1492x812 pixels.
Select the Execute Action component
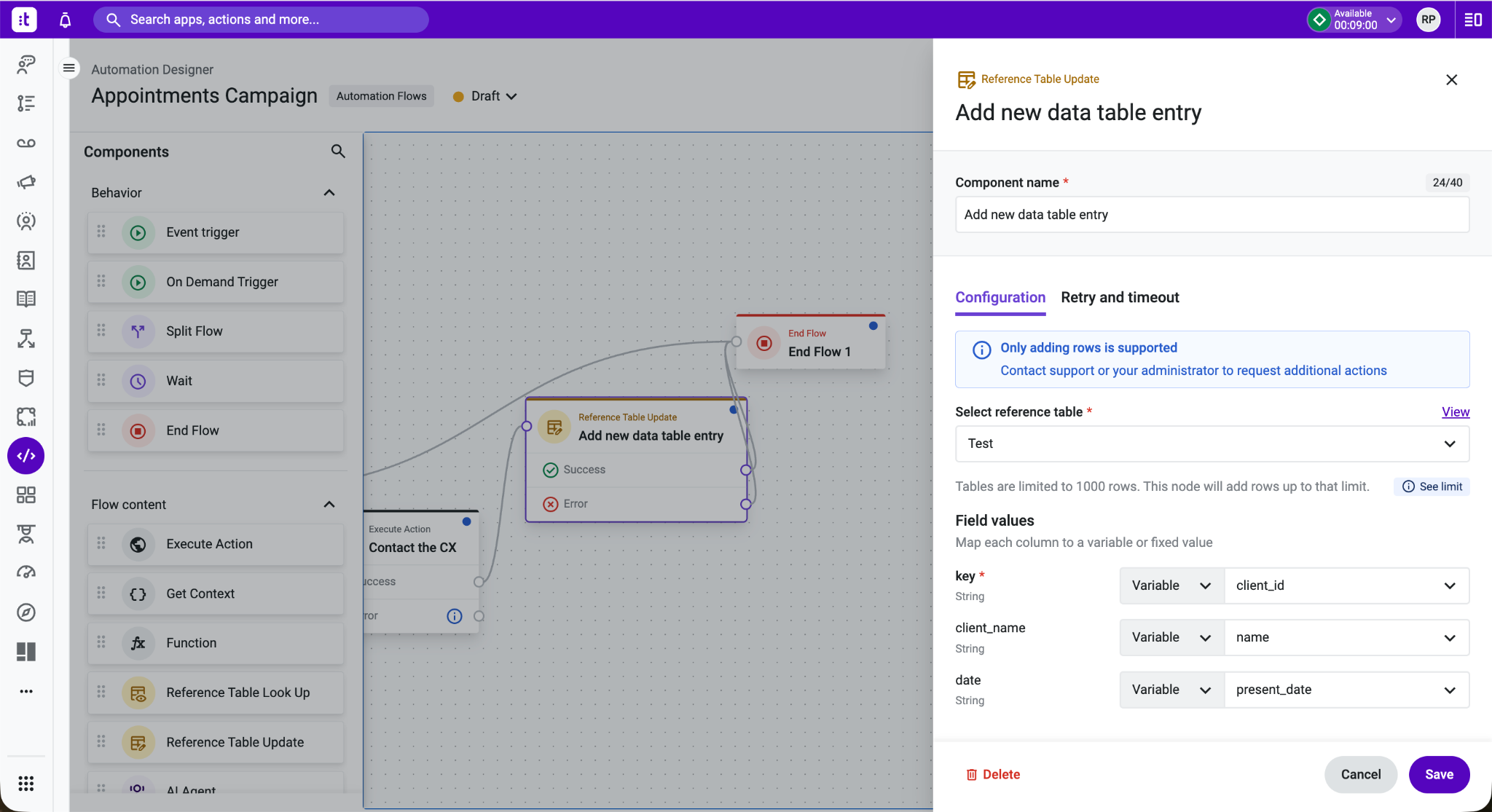click(216, 544)
